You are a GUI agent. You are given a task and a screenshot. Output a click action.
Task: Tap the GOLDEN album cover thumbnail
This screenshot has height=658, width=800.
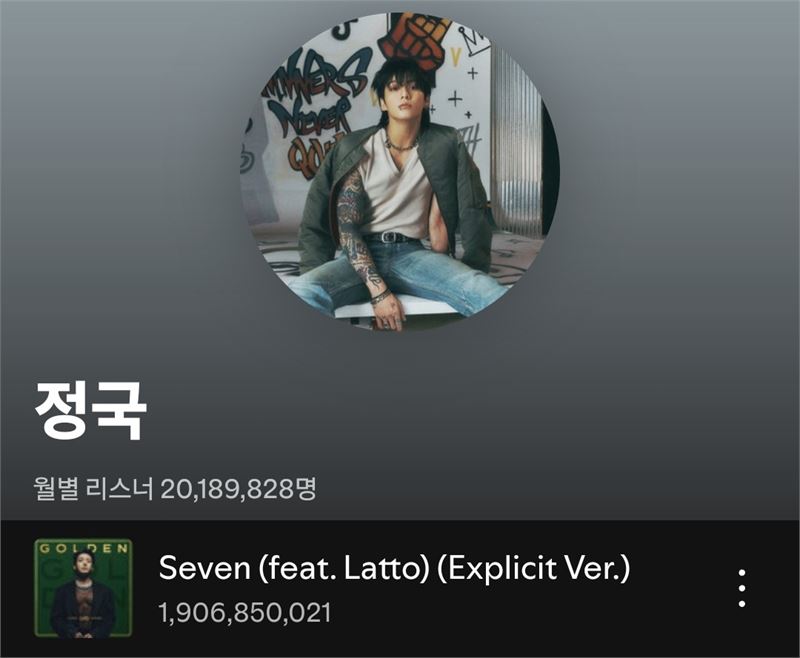(83, 588)
